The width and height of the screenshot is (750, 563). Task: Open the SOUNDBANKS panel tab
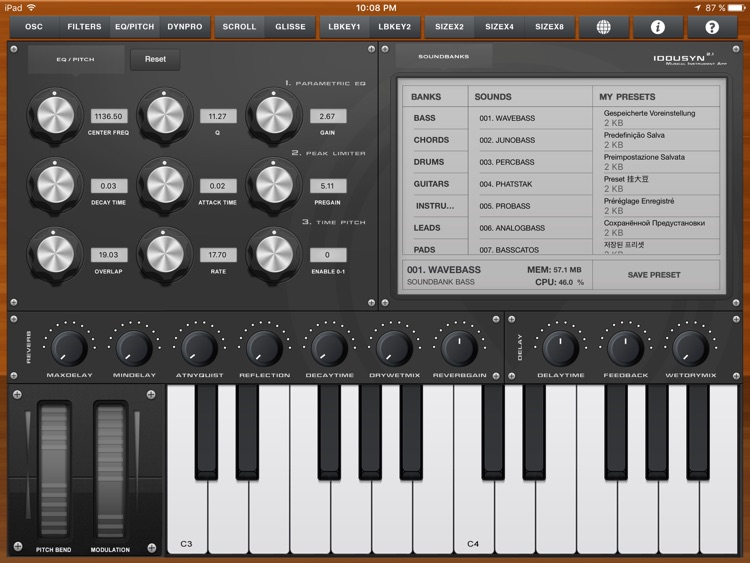tap(443, 57)
